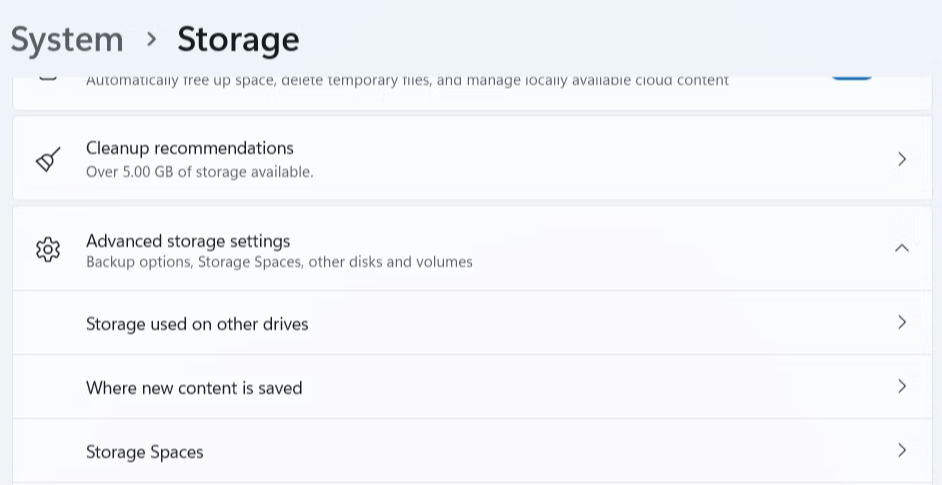Image resolution: width=942 pixels, height=485 pixels.
Task: Toggle the Storage Sense switch
Action: pos(852,75)
